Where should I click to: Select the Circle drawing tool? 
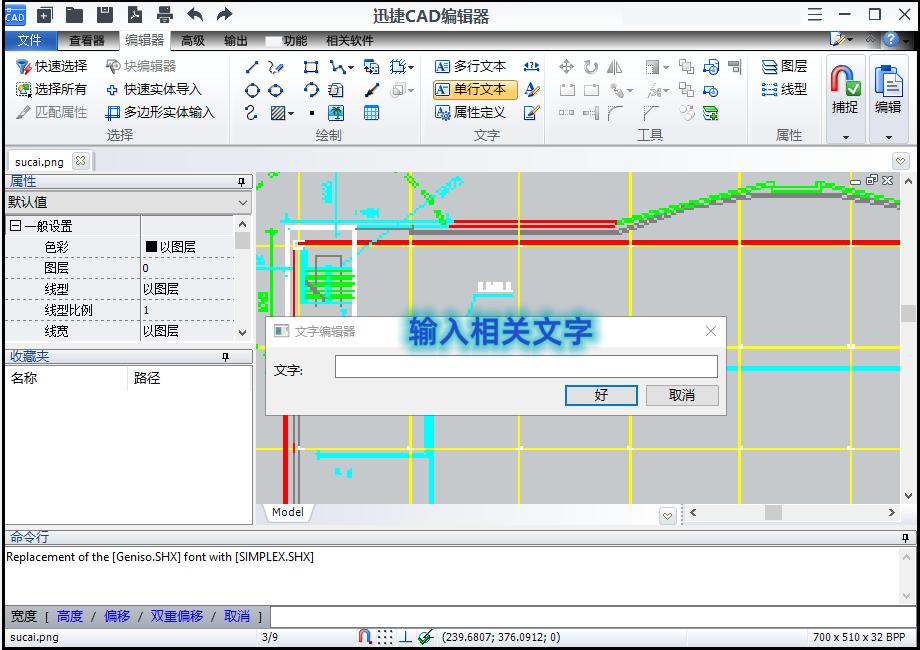[x=250, y=90]
